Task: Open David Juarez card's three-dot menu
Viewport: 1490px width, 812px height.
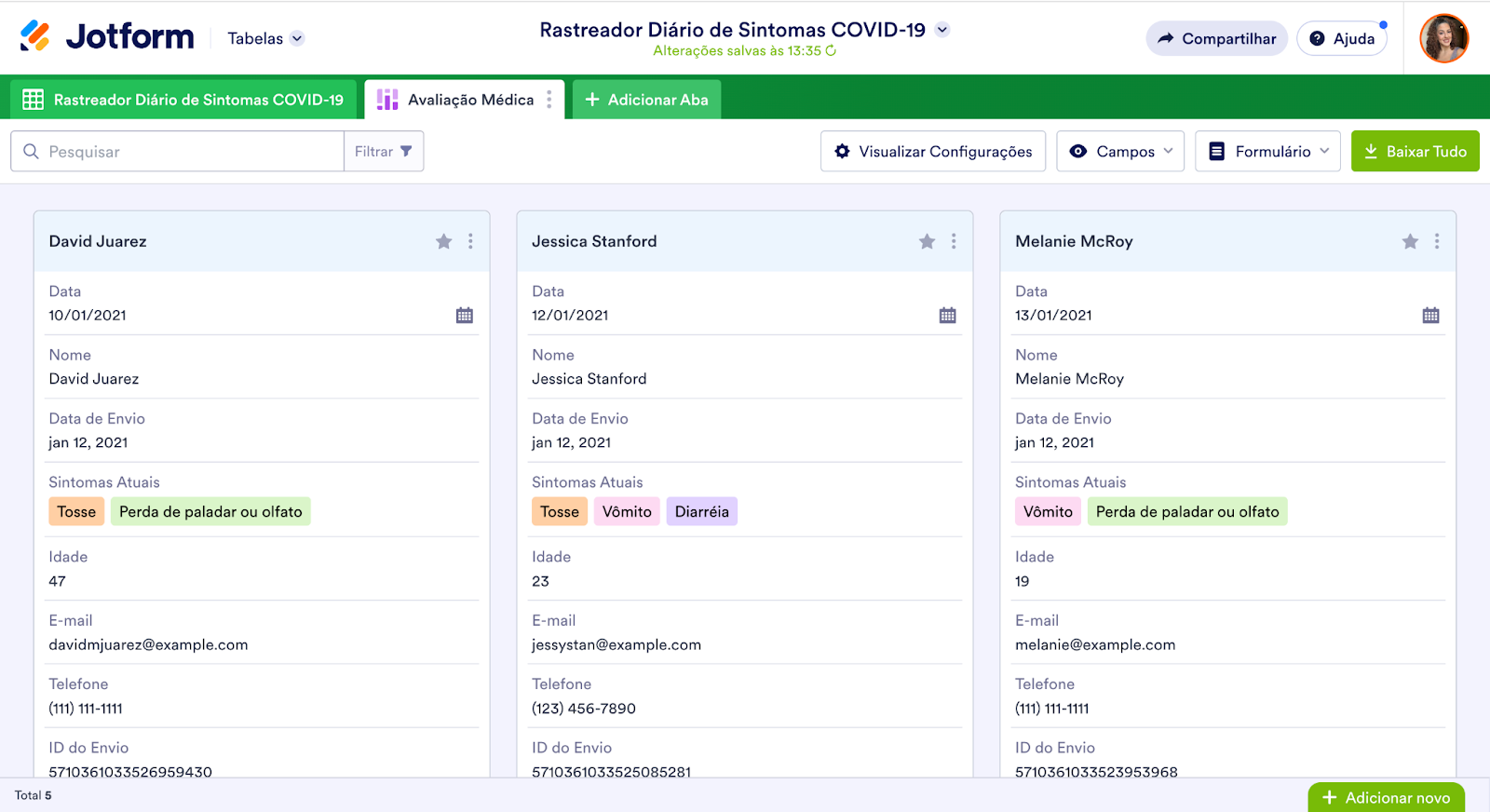Action: pyautogui.click(x=470, y=241)
